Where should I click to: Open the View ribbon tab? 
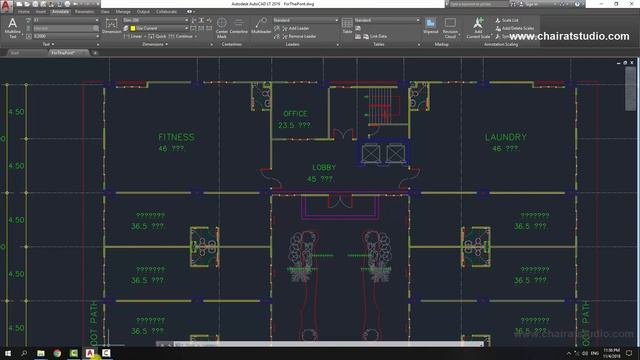pyautogui.click(x=105, y=12)
